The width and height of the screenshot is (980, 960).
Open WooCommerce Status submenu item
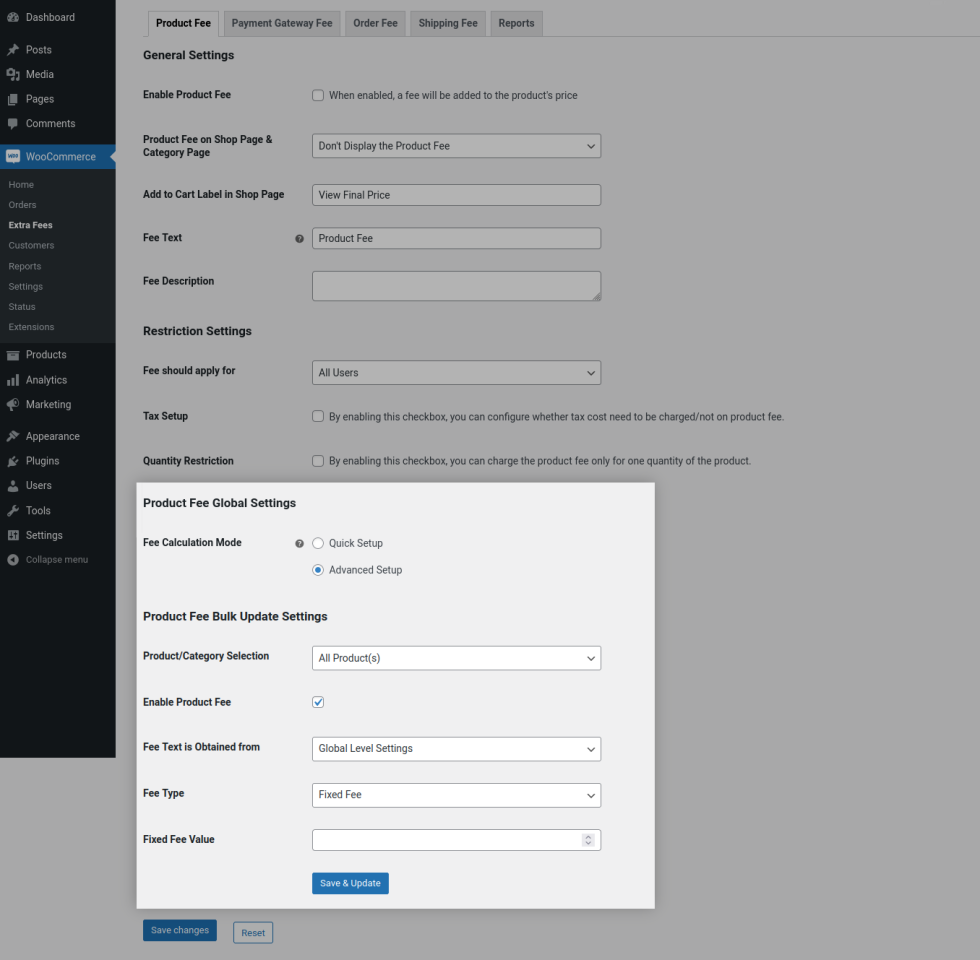pyautogui.click(x=22, y=307)
